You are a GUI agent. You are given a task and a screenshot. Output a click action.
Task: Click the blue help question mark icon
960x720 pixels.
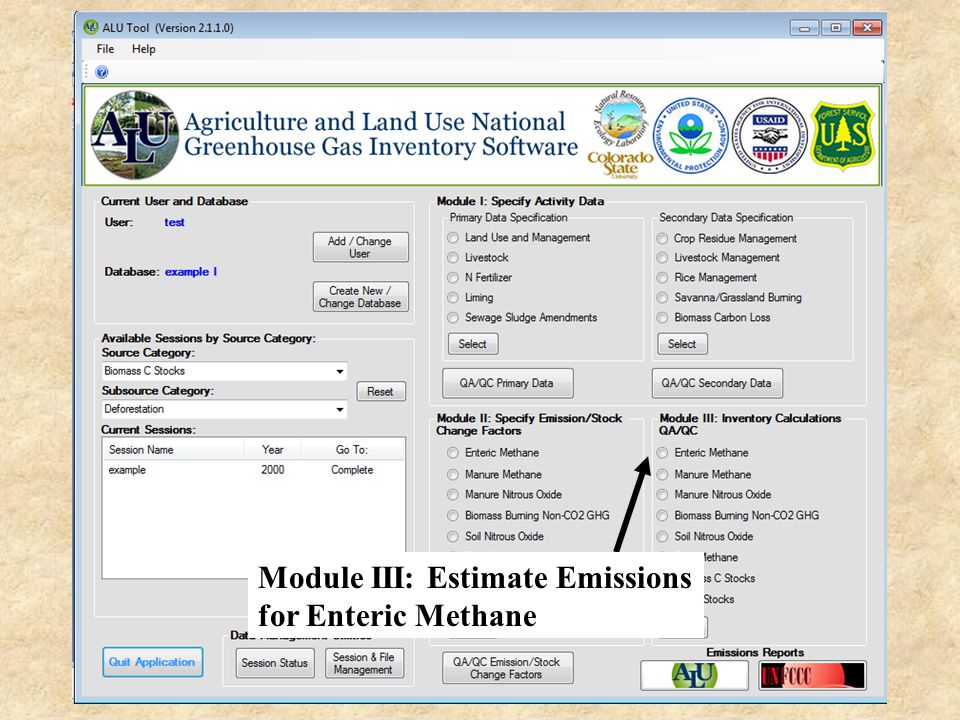pyautogui.click(x=102, y=72)
